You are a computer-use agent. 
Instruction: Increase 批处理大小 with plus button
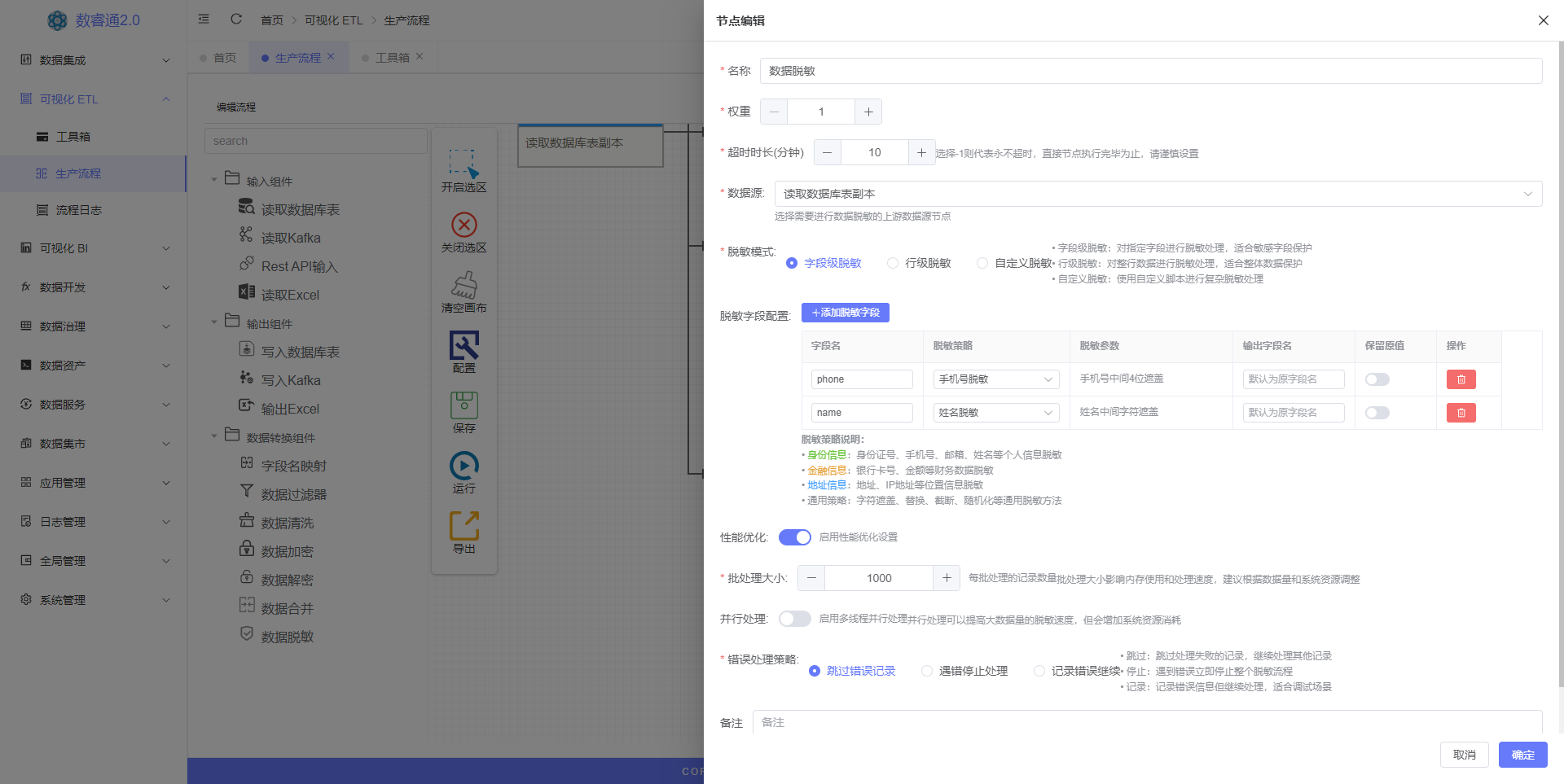pos(947,578)
